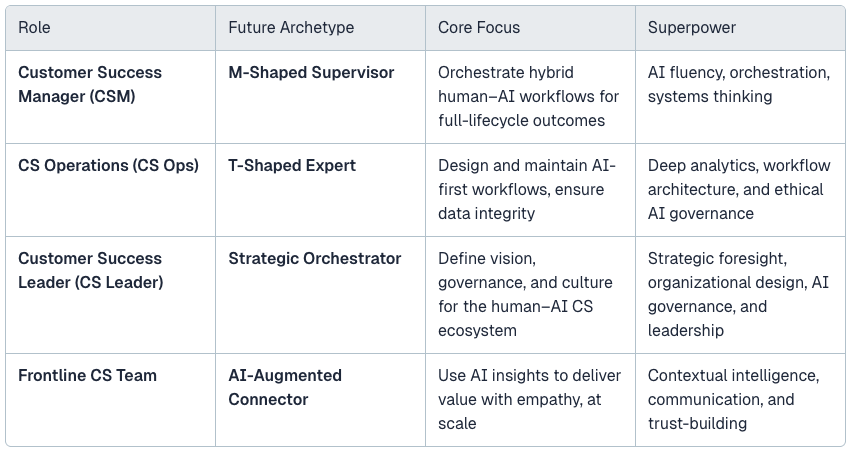This screenshot has height=455, width=857.
Task: Select the AI-Augmented Connector cell
Action: coord(320,400)
